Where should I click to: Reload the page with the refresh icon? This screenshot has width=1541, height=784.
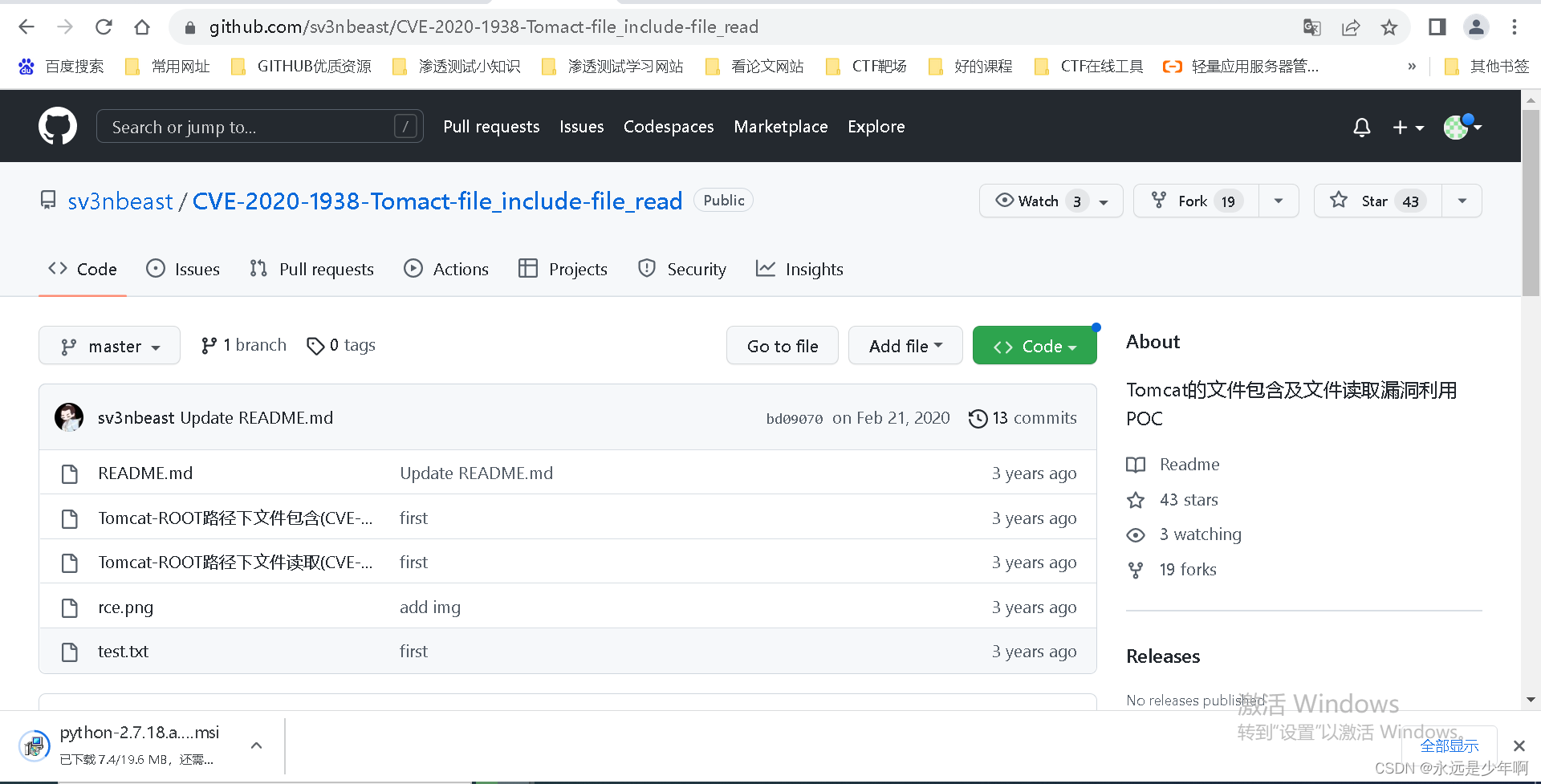(104, 27)
